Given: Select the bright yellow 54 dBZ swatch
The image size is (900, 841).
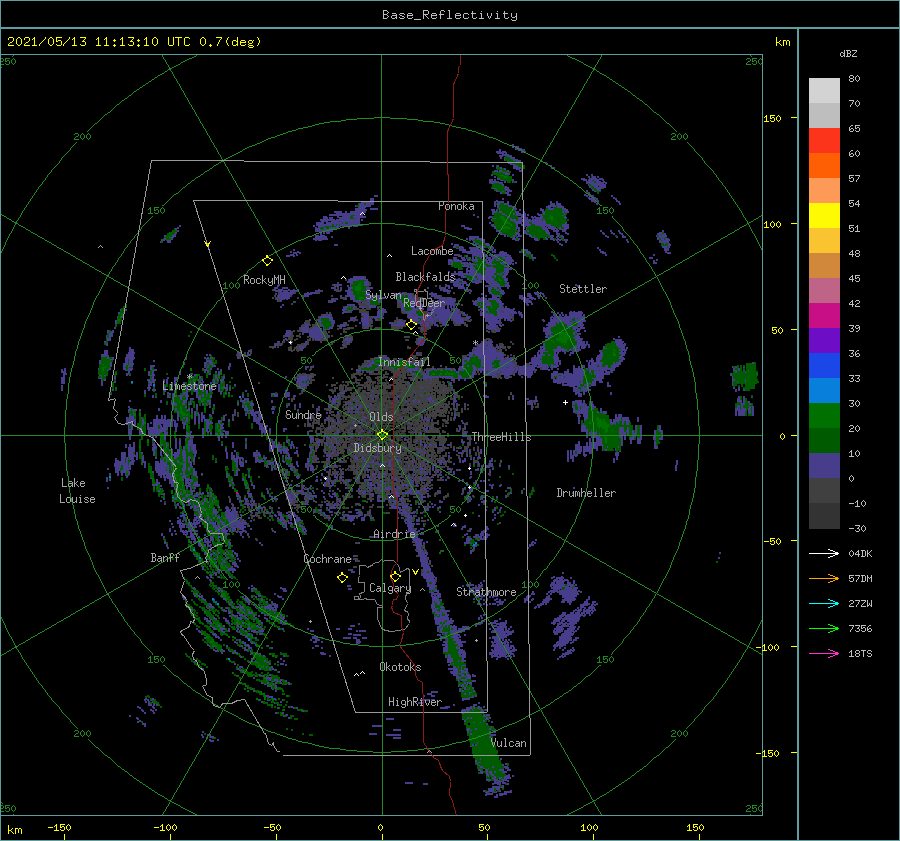Looking at the screenshot, I should point(824,216).
